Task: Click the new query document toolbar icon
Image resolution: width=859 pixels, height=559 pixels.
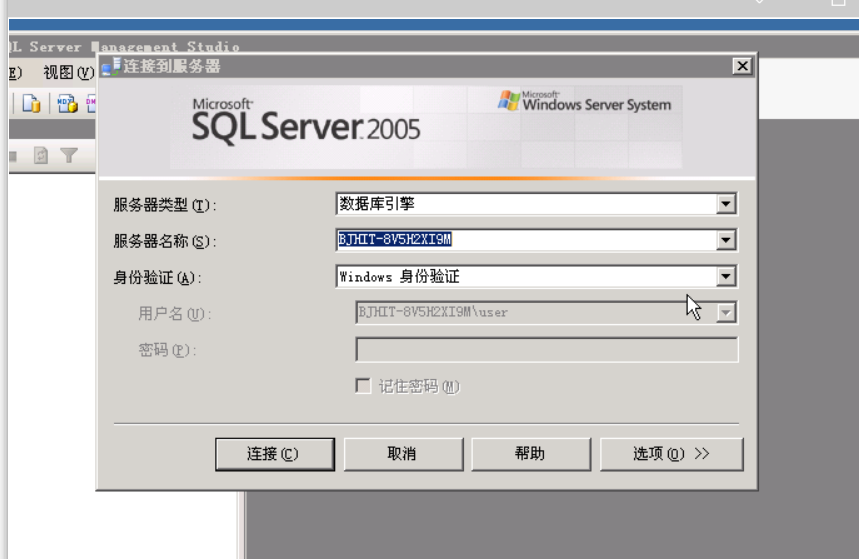Action: [x=31, y=103]
